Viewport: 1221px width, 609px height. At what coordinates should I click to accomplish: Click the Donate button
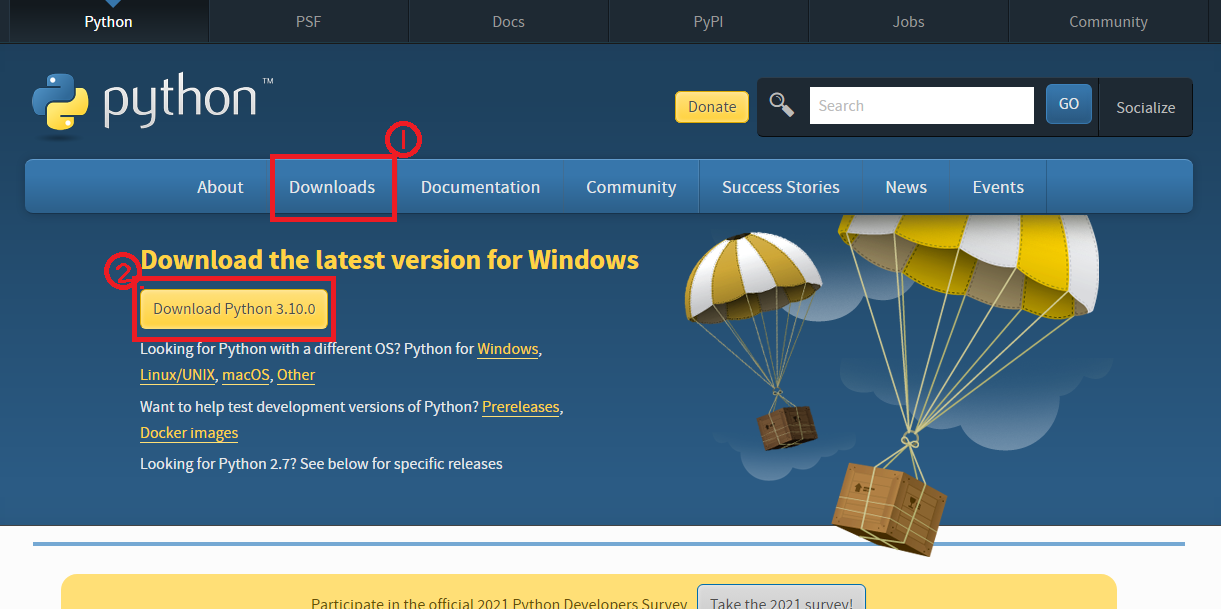click(x=712, y=107)
